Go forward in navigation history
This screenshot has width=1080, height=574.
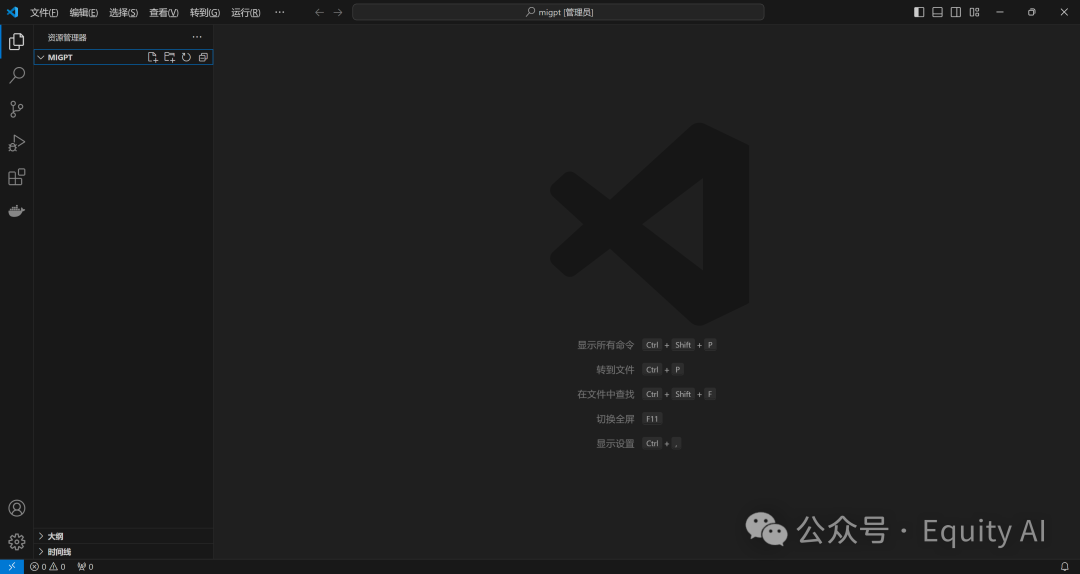338,12
